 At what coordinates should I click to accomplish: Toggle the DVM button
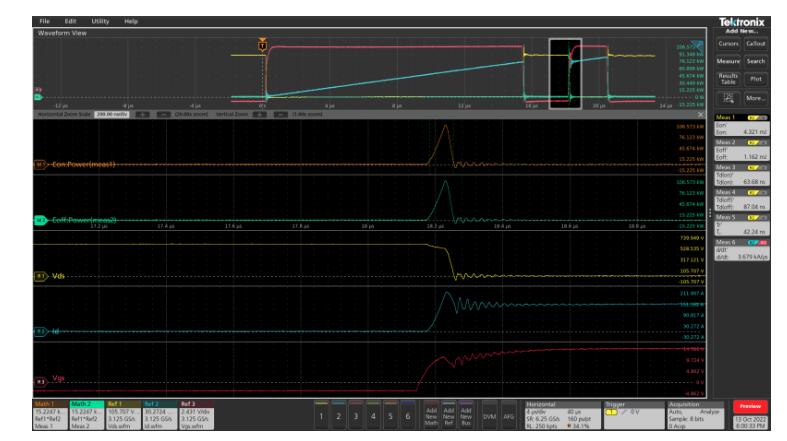[489, 415]
